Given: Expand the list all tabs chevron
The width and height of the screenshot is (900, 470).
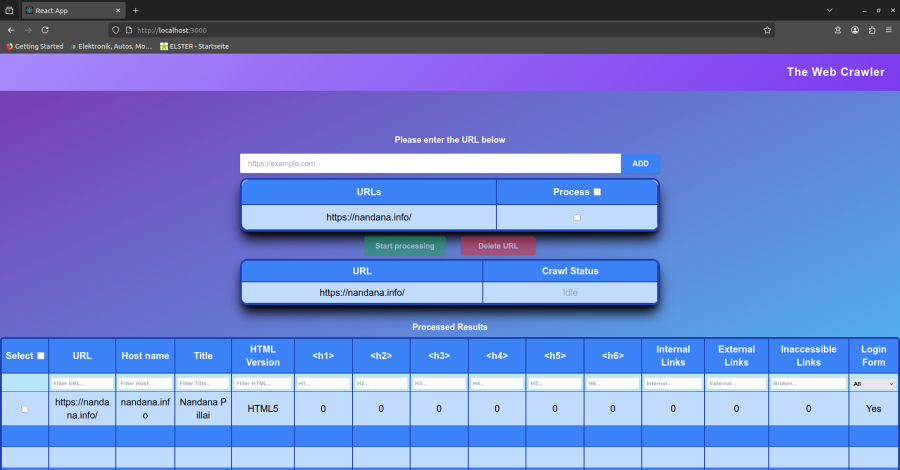Looking at the screenshot, I should tap(829, 10).
